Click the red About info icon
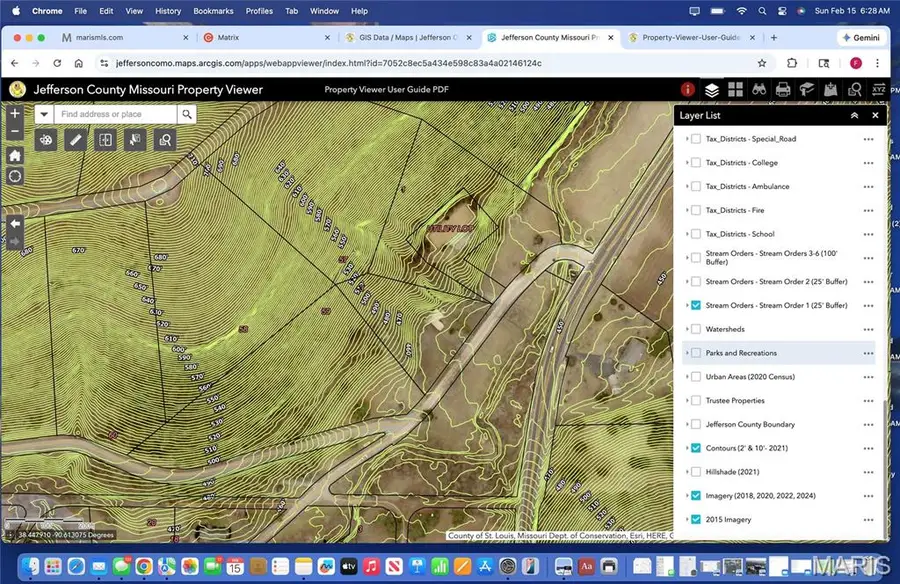 click(x=688, y=90)
